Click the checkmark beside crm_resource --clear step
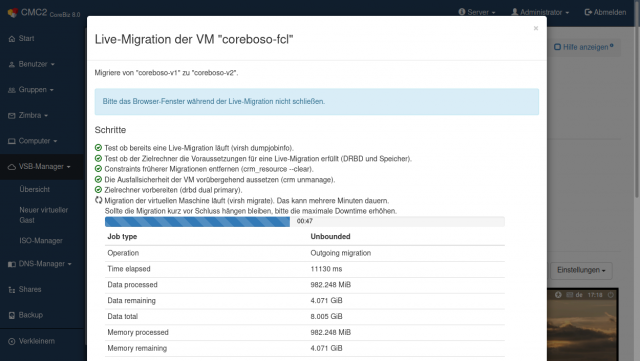640x361 pixels. 98,169
